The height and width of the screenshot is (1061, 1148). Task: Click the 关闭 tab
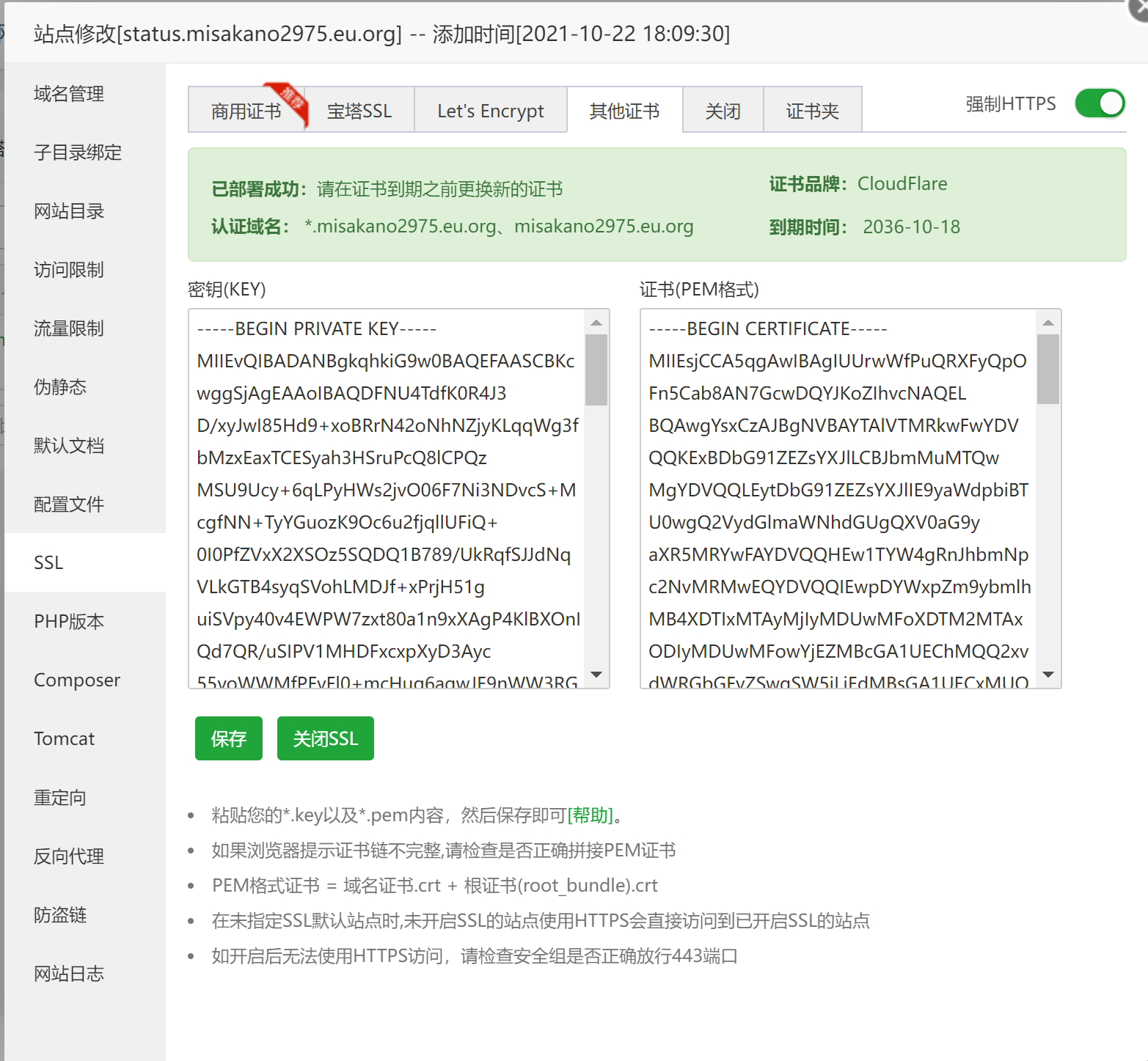(723, 111)
